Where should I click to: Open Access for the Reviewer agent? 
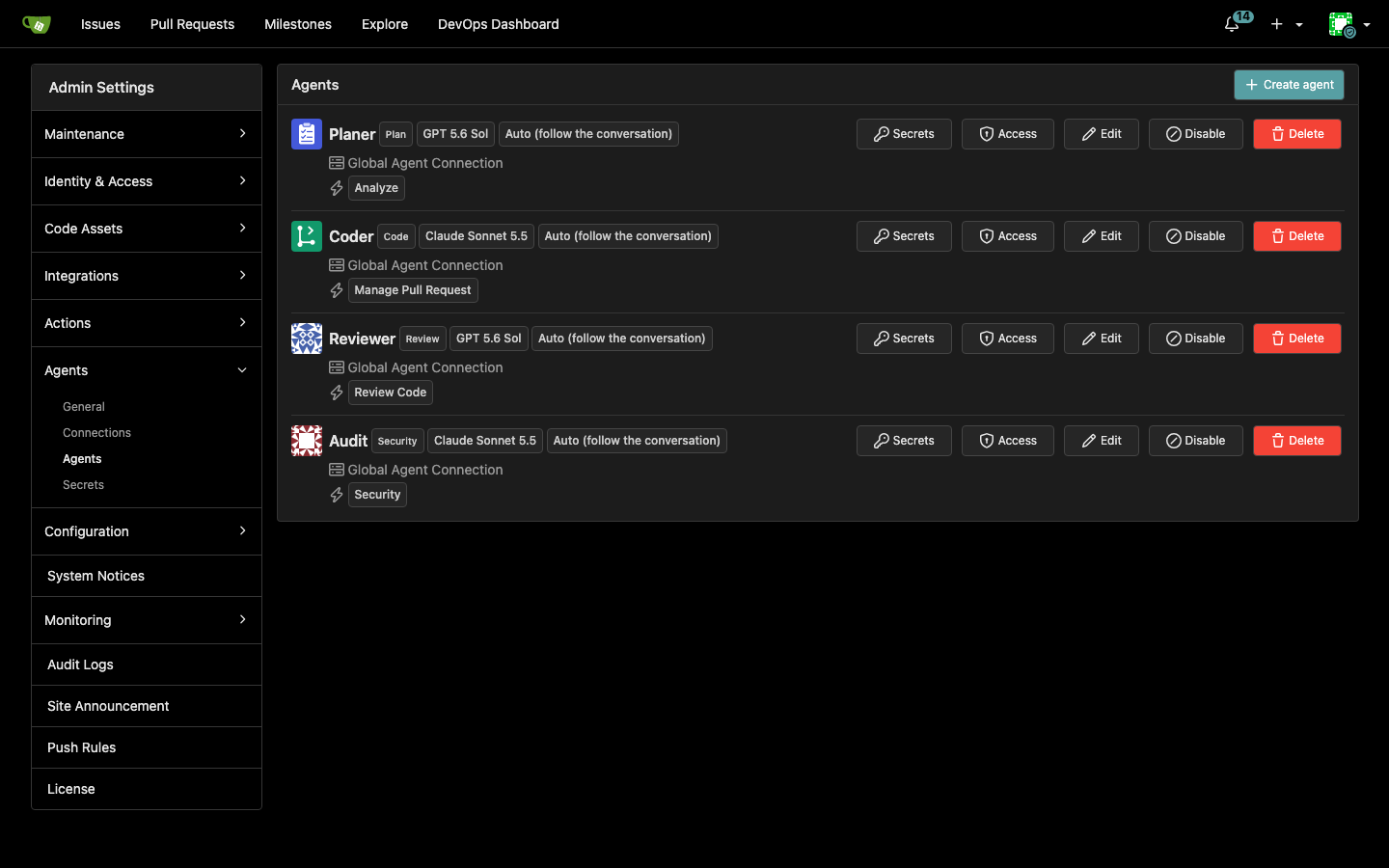[1008, 339]
